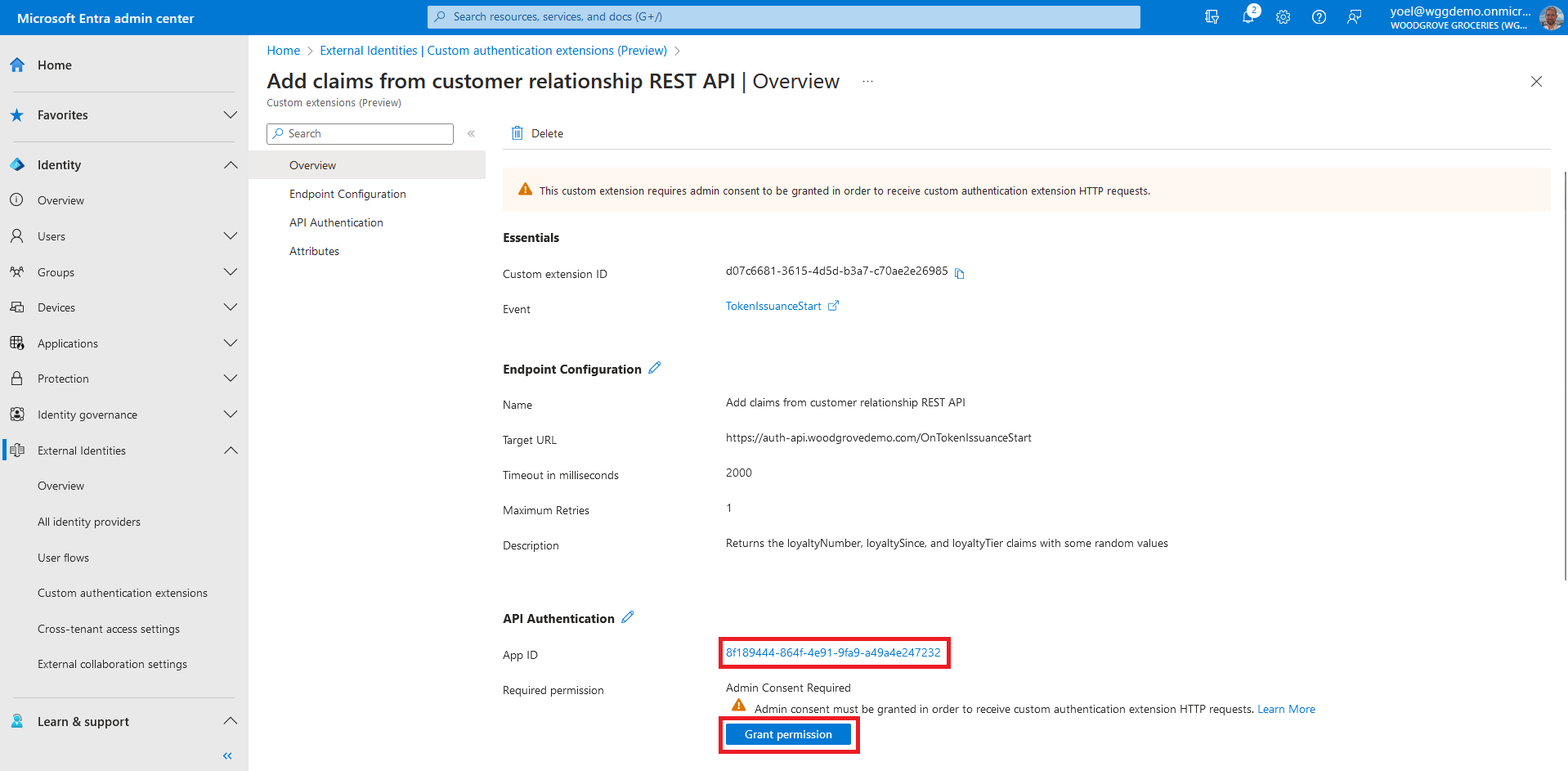Click pencil icon beside API Authentication
The height and width of the screenshot is (771, 1568).
pos(627,618)
